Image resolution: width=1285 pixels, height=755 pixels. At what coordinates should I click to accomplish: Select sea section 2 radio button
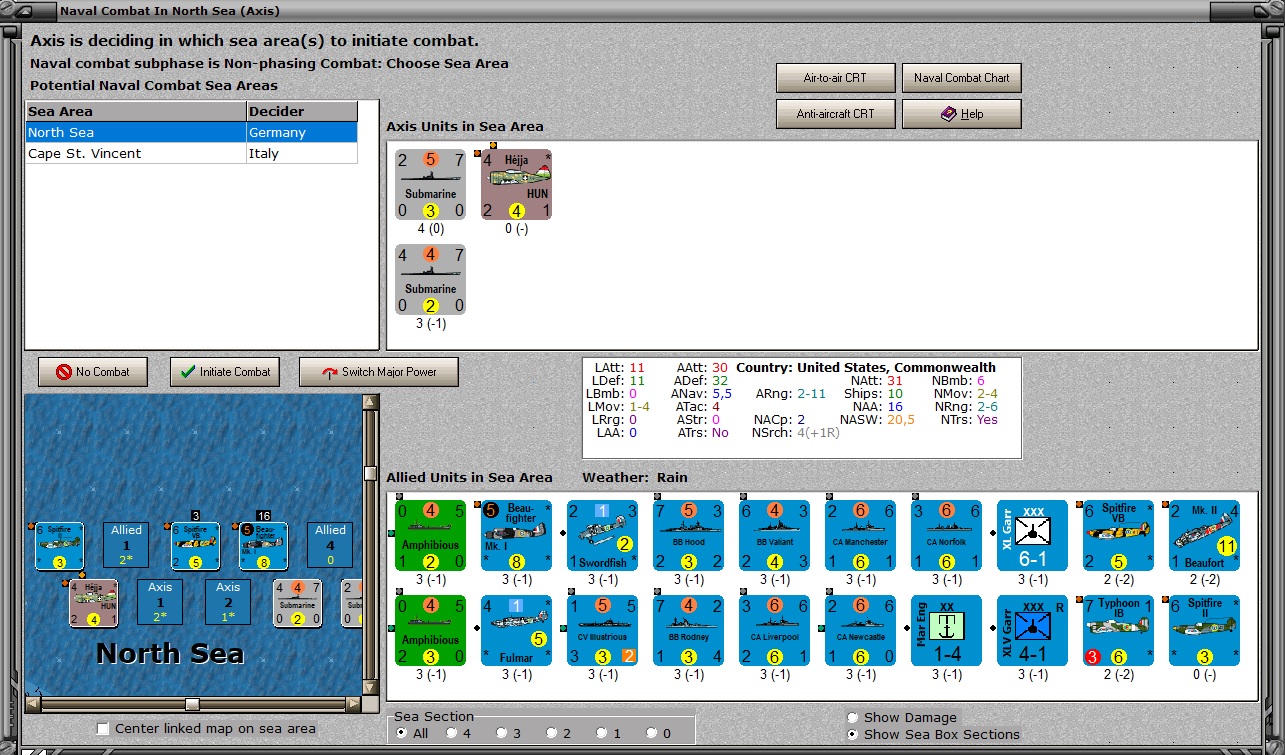pyautogui.click(x=552, y=733)
